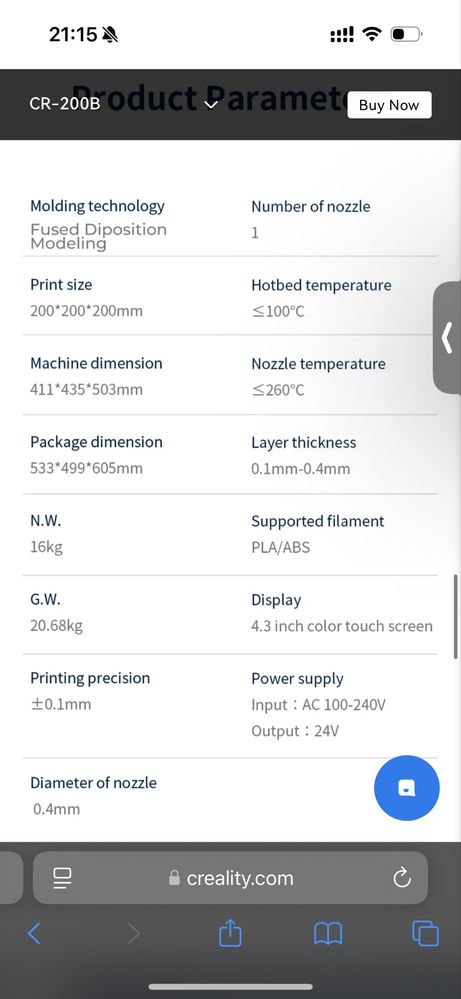Image resolution: width=461 pixels, height=999 pixels.
Task: Tap the Buy Now button
Action: (x=389, y=105)
